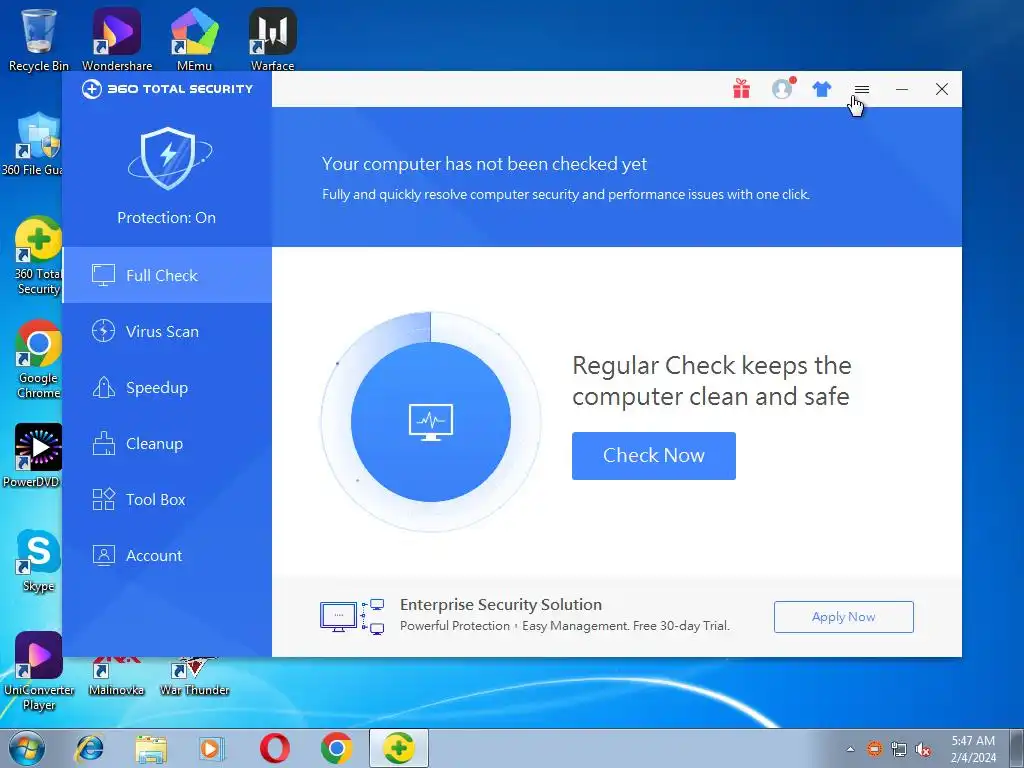The height and width of the screenshot is (768, 1024).
Task: Click the Check Now button
Action: (x=654, y=456)
